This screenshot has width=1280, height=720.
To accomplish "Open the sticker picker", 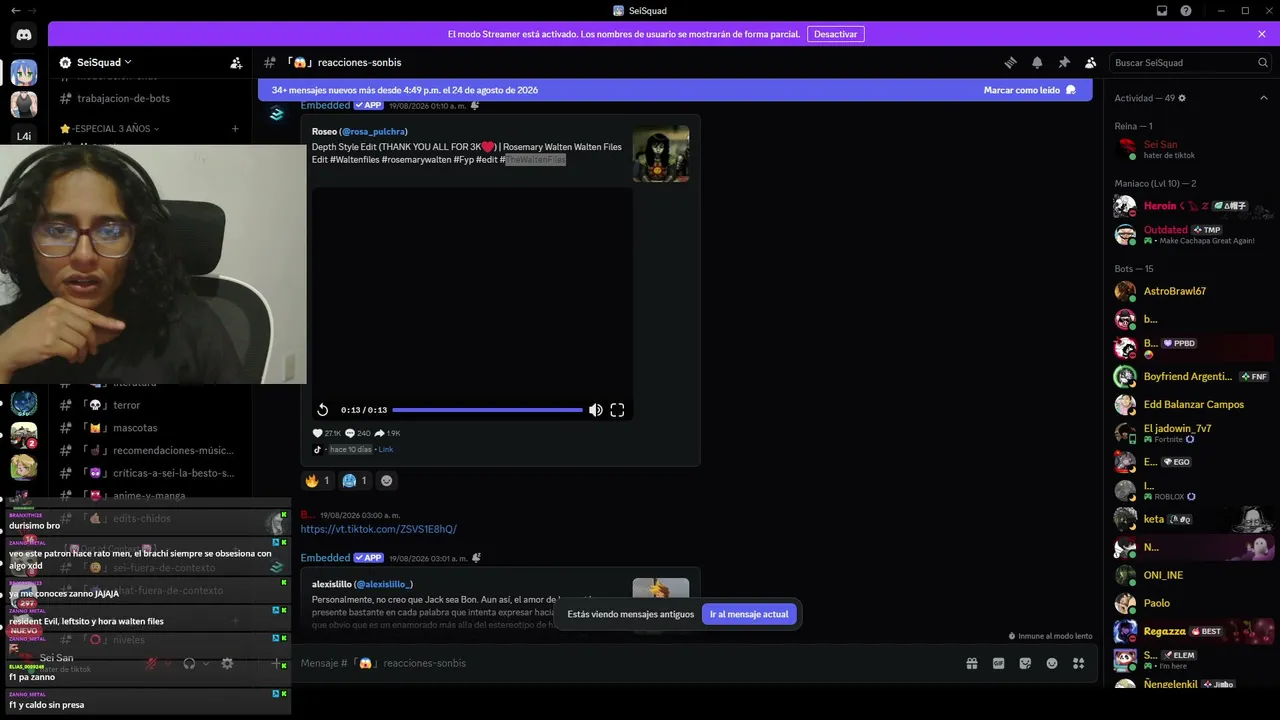I will (1025, 663).
